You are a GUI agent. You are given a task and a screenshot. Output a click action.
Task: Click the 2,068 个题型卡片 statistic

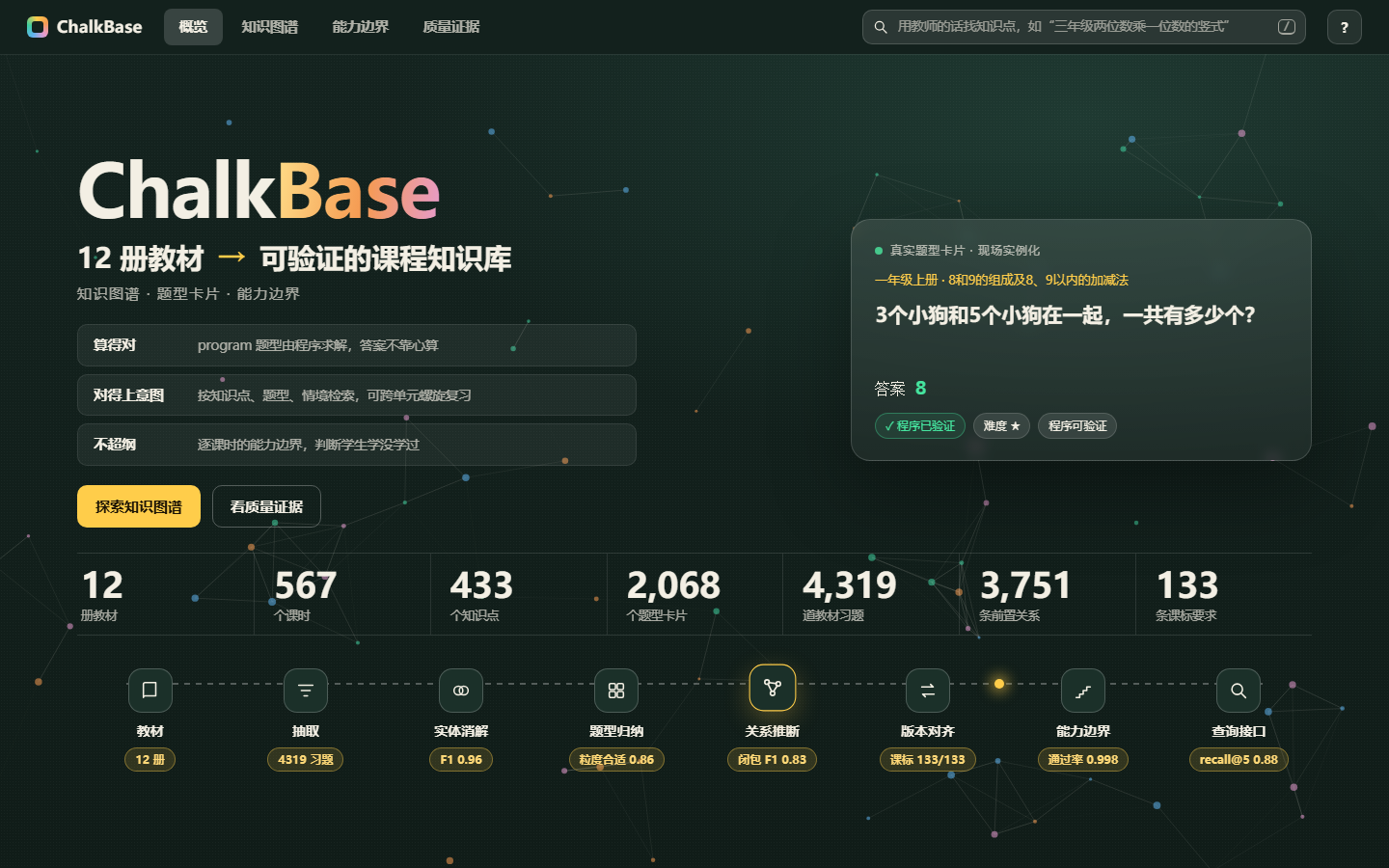point(694,594)
